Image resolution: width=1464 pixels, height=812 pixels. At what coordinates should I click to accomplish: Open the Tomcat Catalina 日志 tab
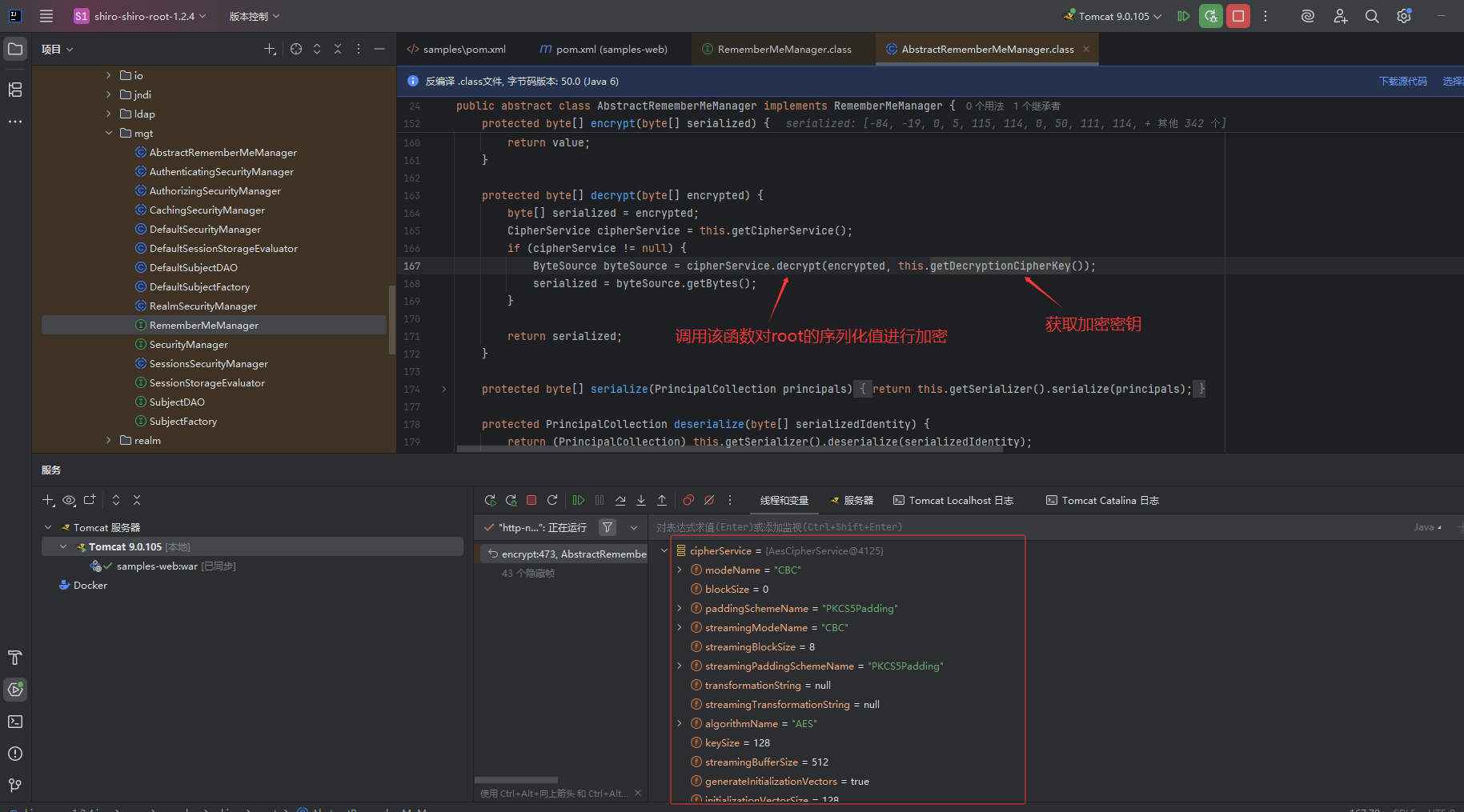(1102, 501)
